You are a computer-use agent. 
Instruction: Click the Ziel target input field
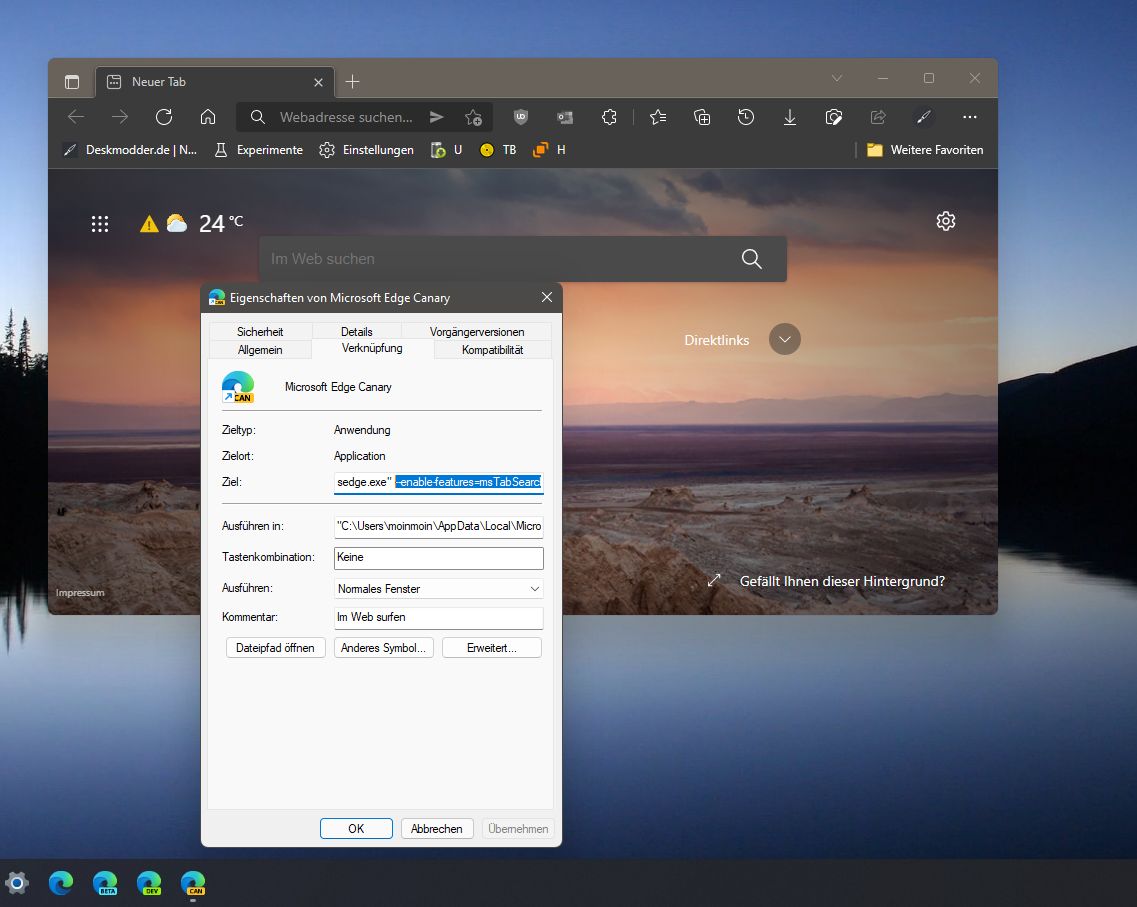439,482
